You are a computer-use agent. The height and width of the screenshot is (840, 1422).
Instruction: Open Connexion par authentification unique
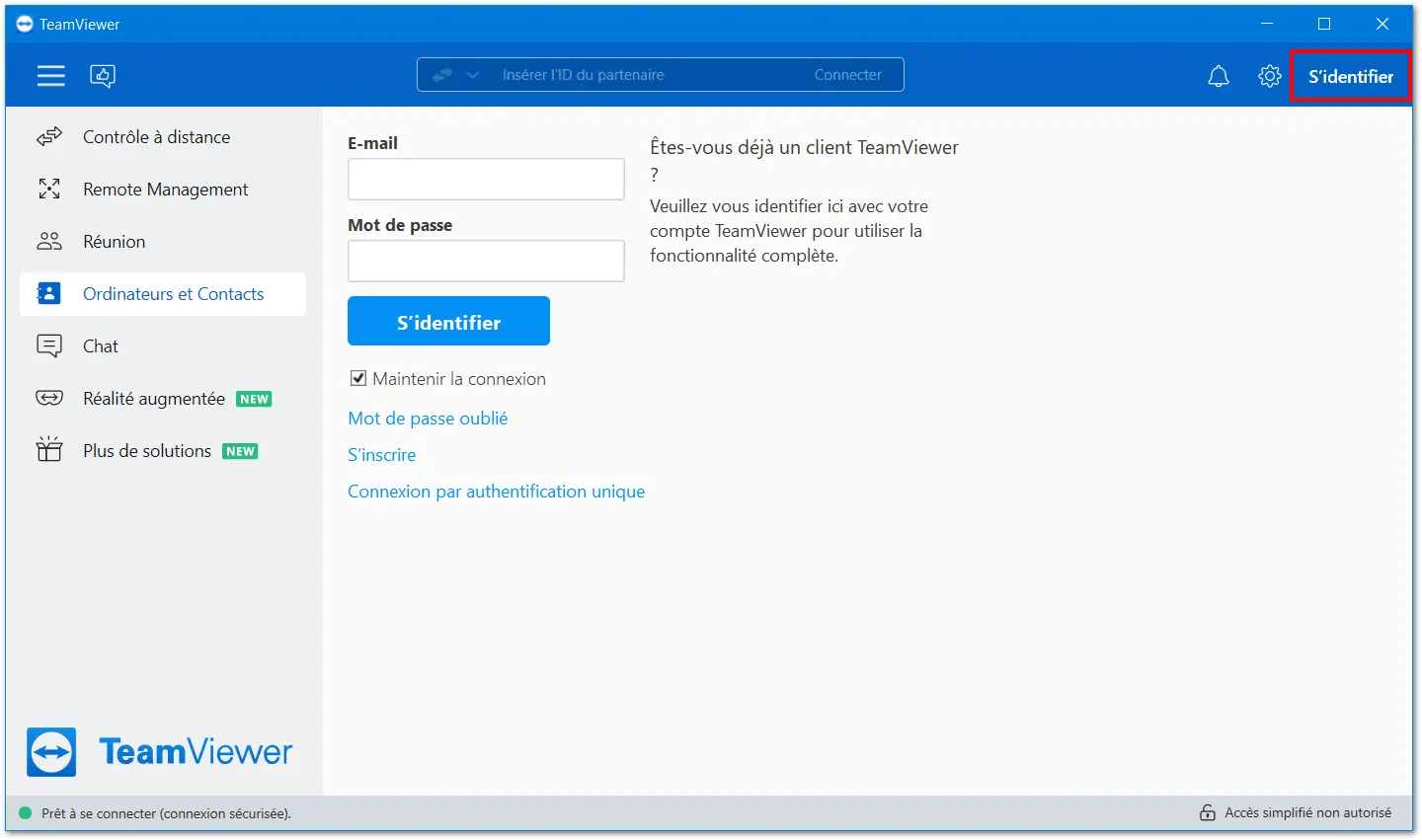[x=496, y=492]
